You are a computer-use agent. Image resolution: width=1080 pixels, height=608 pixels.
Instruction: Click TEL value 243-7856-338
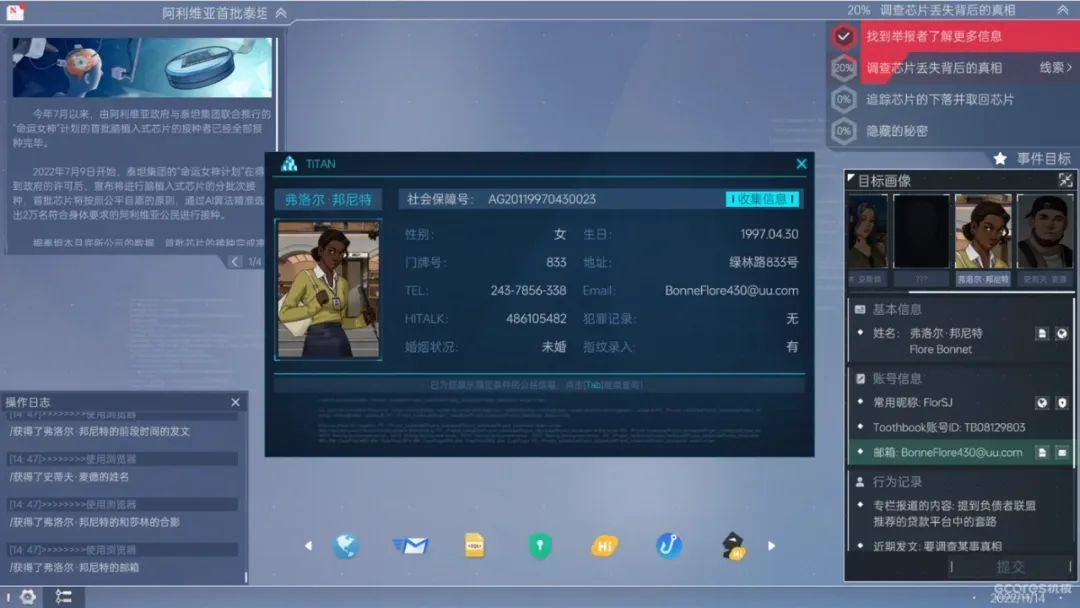click(528, 291)
